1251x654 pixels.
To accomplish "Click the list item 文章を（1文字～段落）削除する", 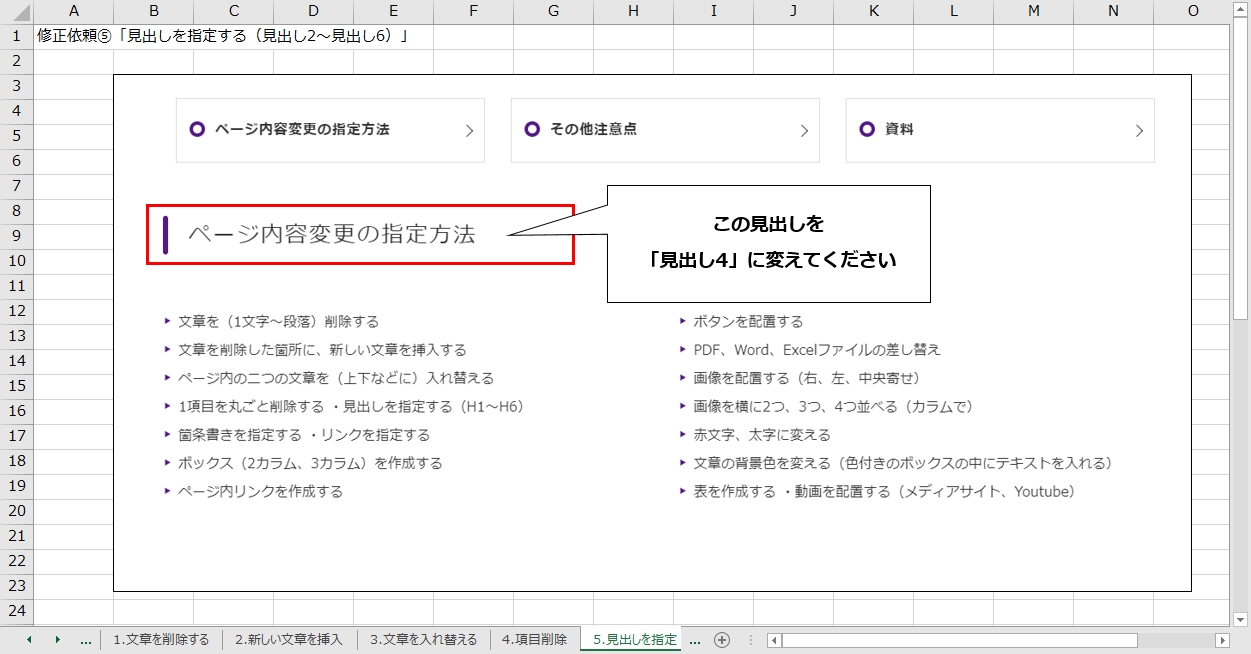I will click(278, 322).
